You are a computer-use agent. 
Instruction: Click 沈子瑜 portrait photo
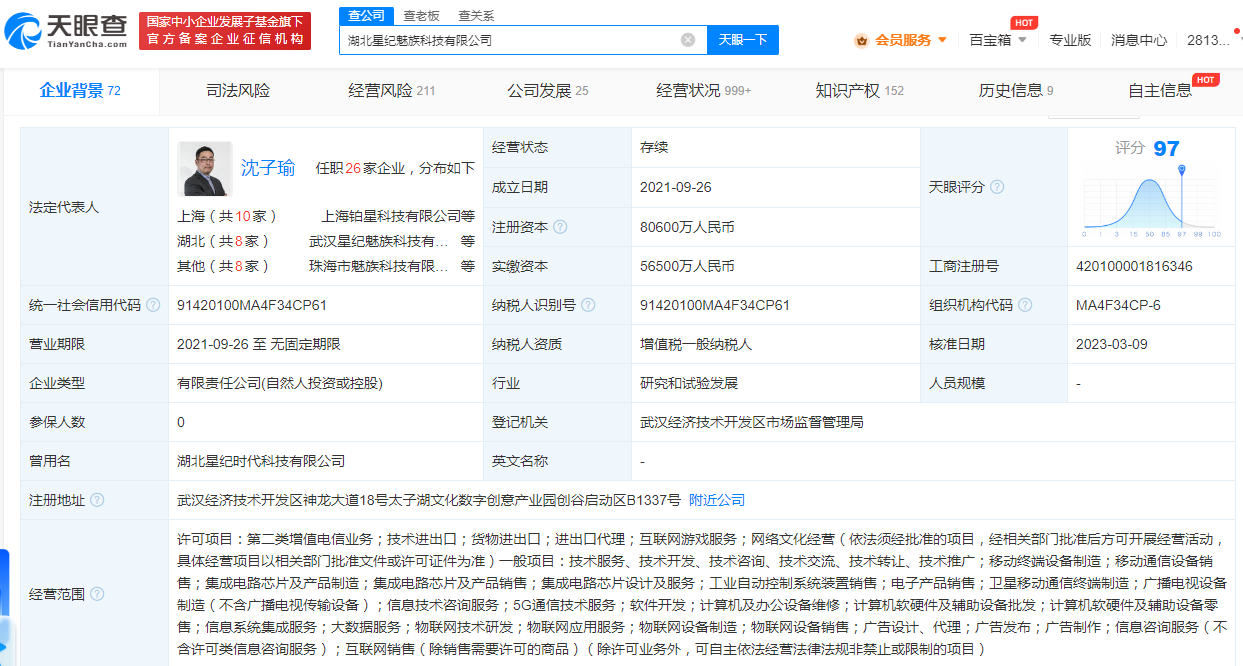[205, 168]
